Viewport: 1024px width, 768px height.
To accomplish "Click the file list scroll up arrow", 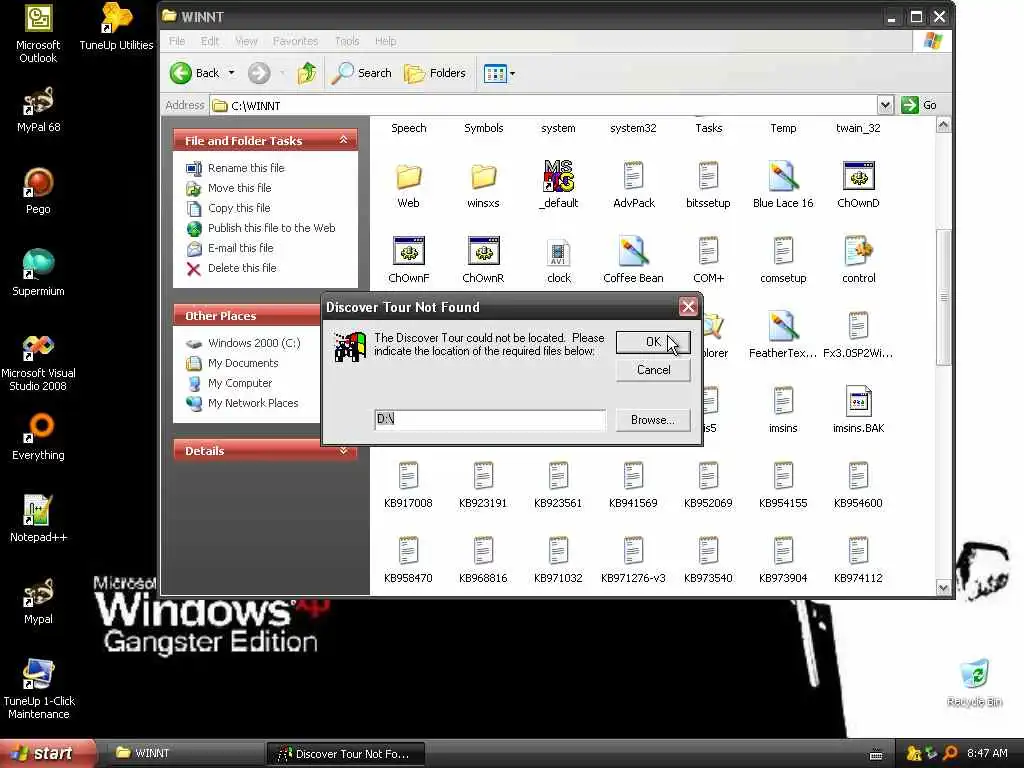I will pos(943,125).
